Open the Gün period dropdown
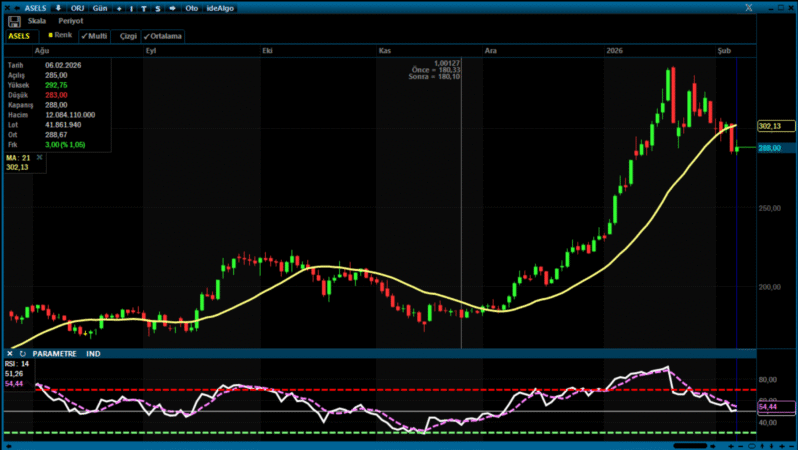This screenshot has width=798, height=450. tap(98, 7)
